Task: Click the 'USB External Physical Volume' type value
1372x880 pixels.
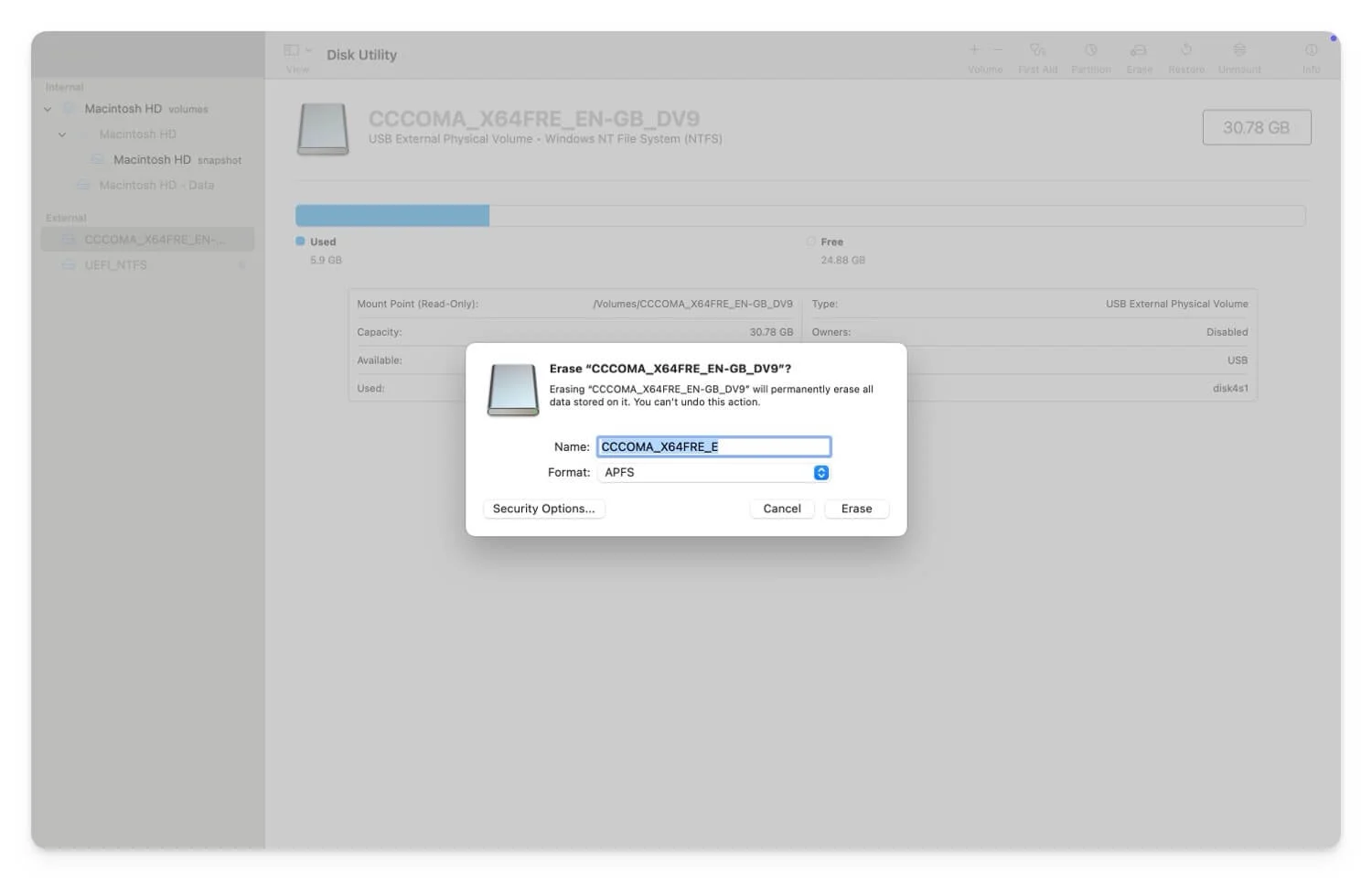Action: coord(1176,304)
